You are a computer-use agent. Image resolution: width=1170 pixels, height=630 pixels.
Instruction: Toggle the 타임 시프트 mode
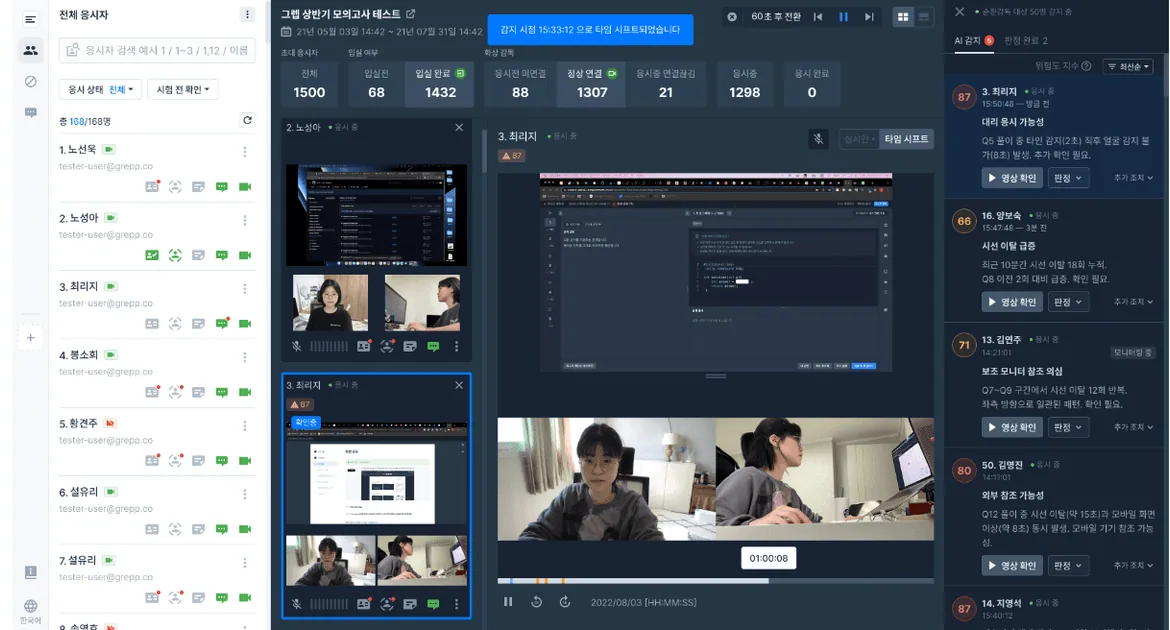[x=906, y=139]
